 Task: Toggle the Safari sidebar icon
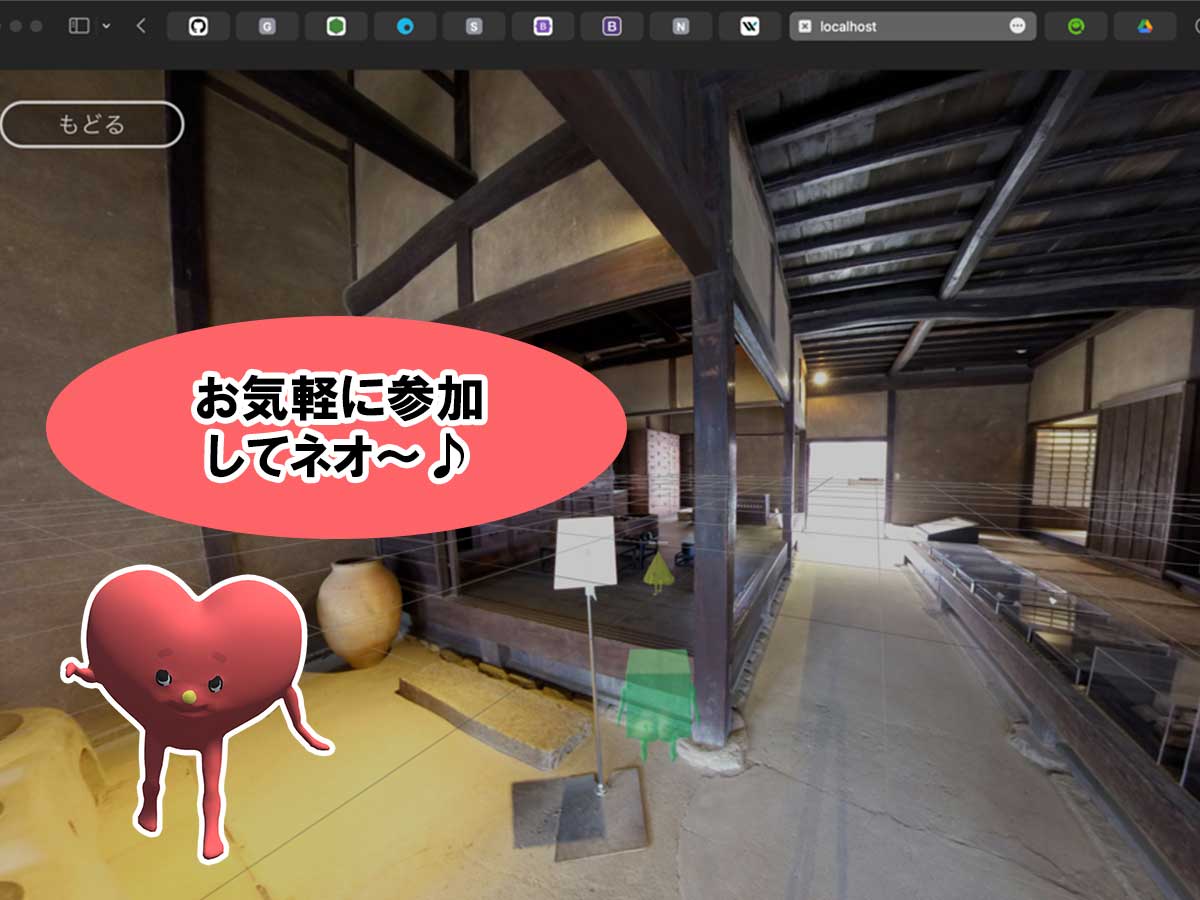click(x=79, y=26)
